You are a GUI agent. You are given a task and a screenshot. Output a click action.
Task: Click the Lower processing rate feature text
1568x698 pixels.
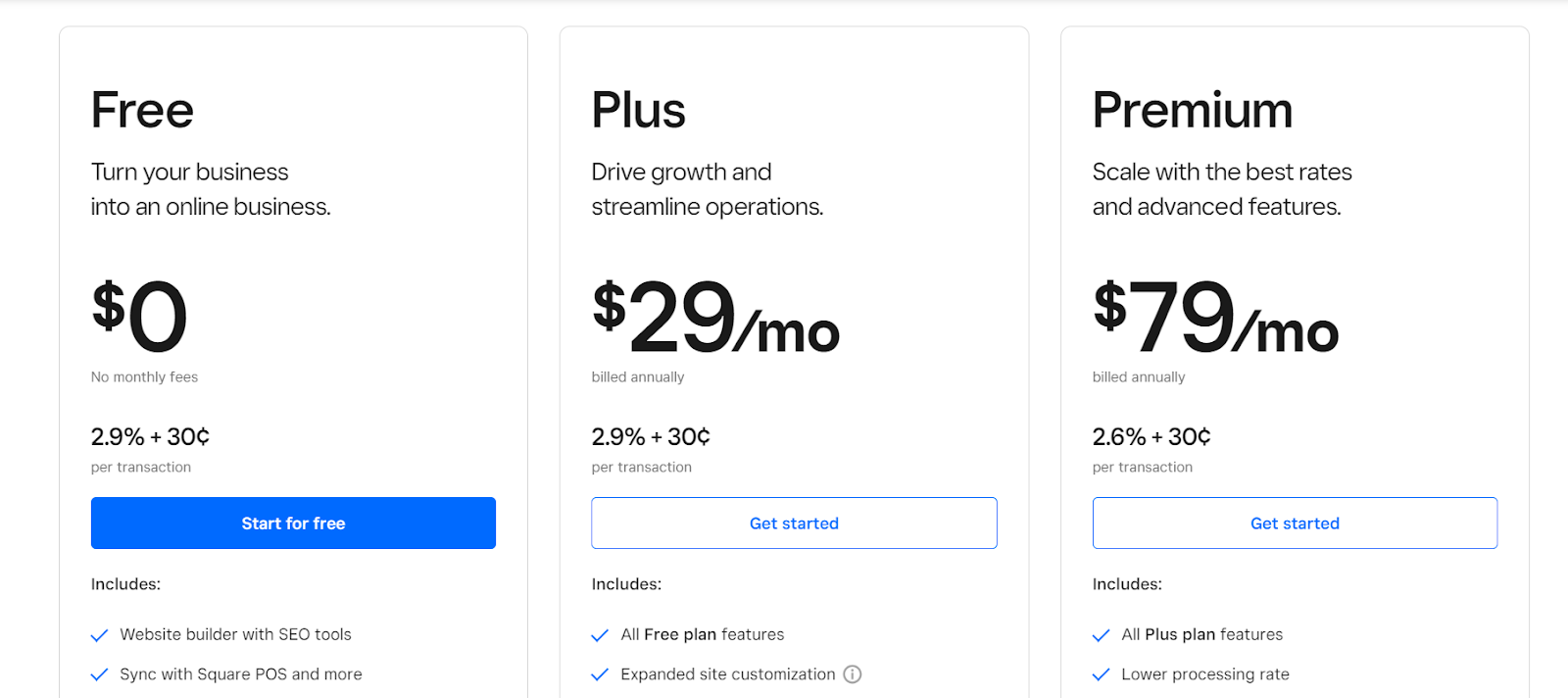[x=1205, y=674]
